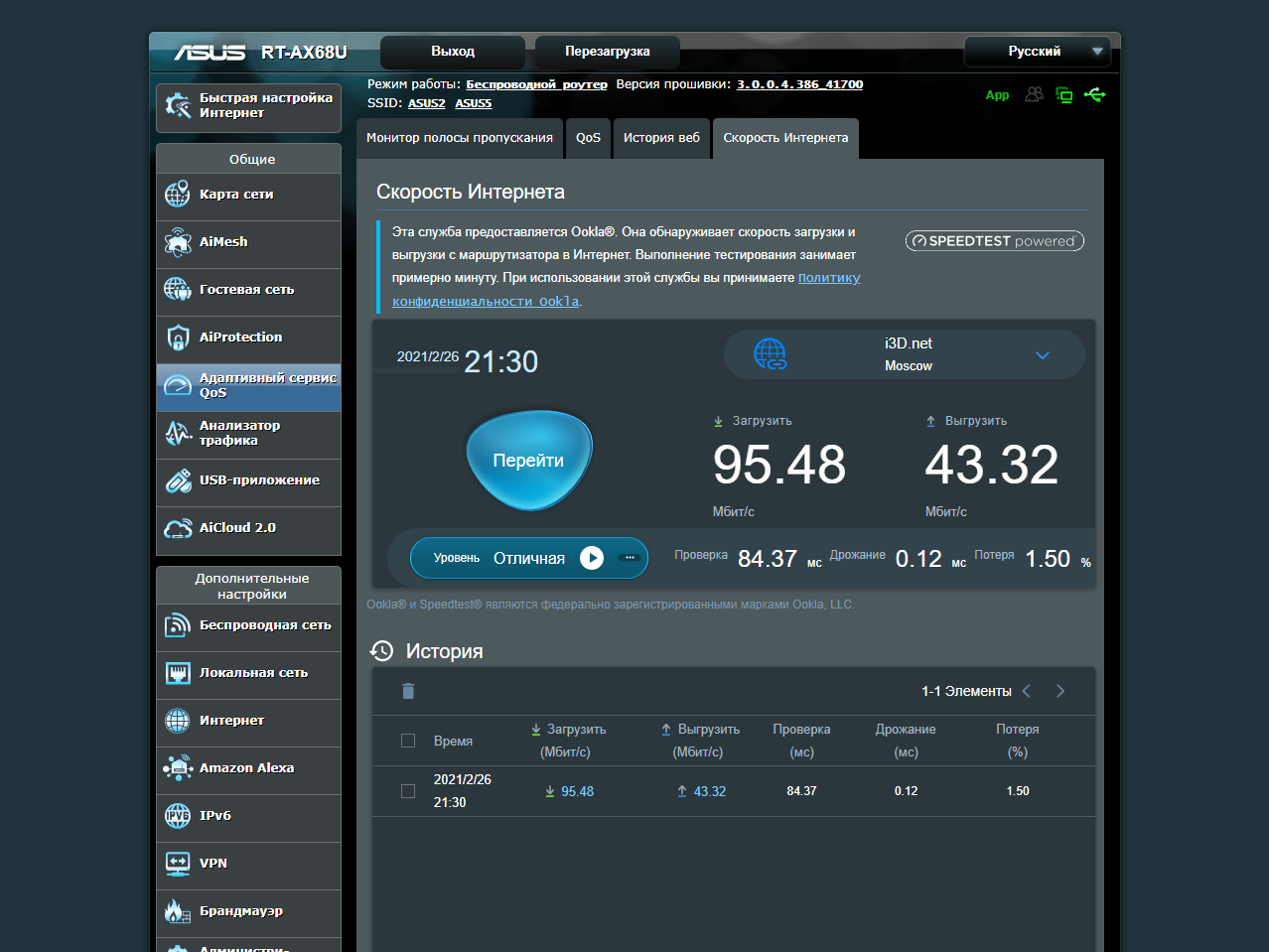Screen dimensions: 1269x952
Task: Go to next history page arrow
Action: click(x=1060, y=691)
